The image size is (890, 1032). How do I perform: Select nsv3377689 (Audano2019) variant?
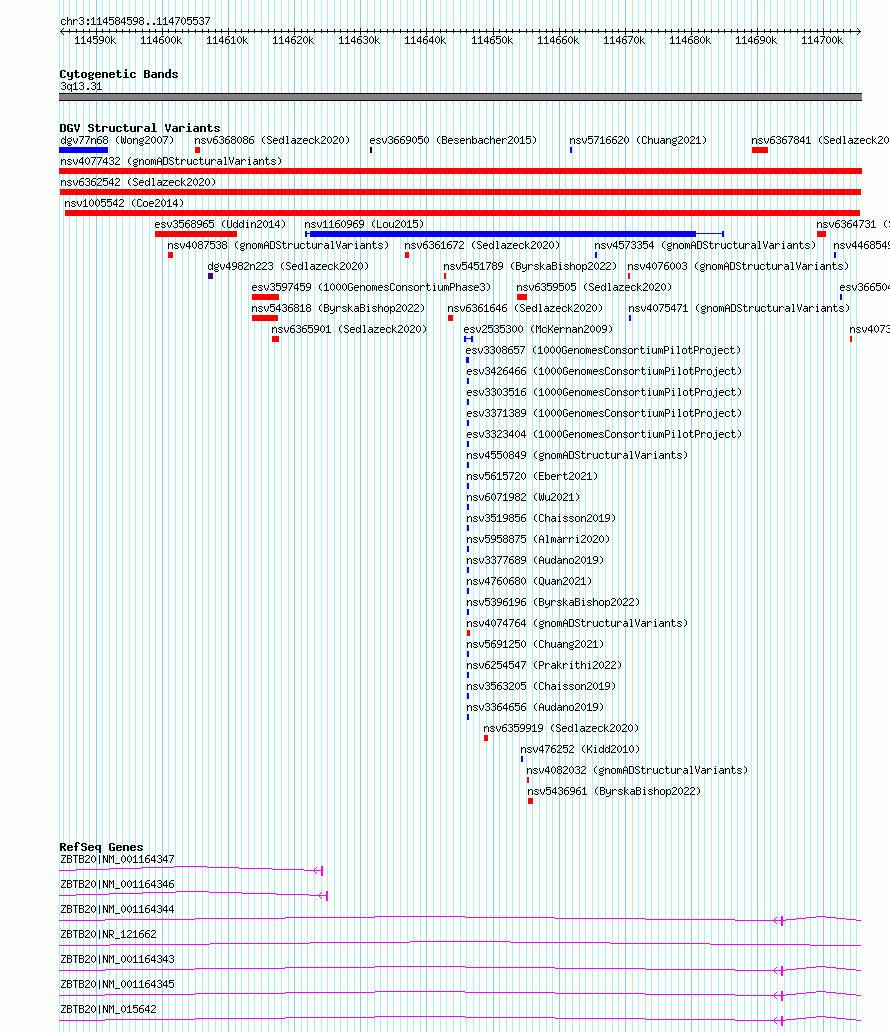coord(535,561)
